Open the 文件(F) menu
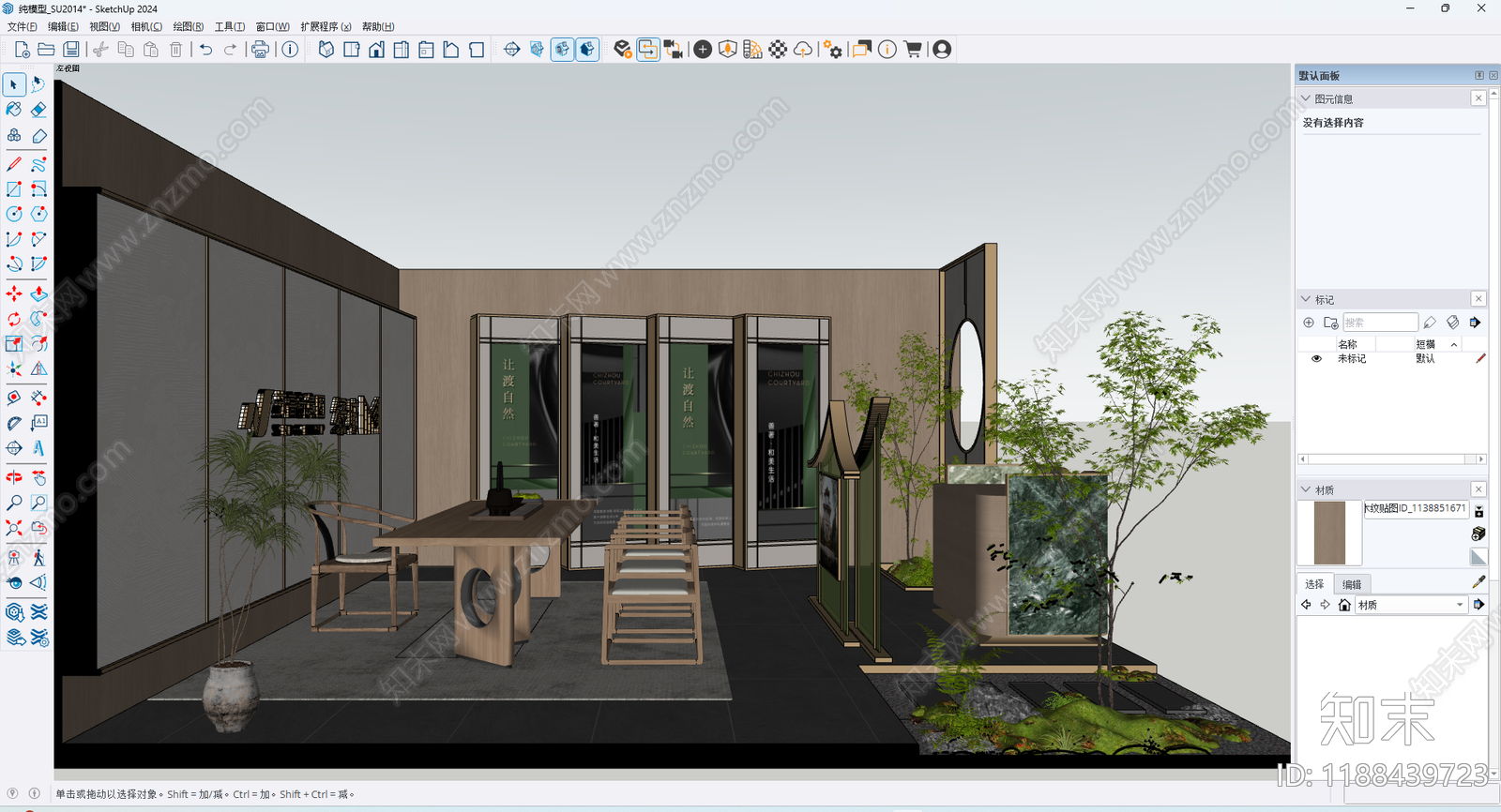The image size is (1501, 812). 23,27
